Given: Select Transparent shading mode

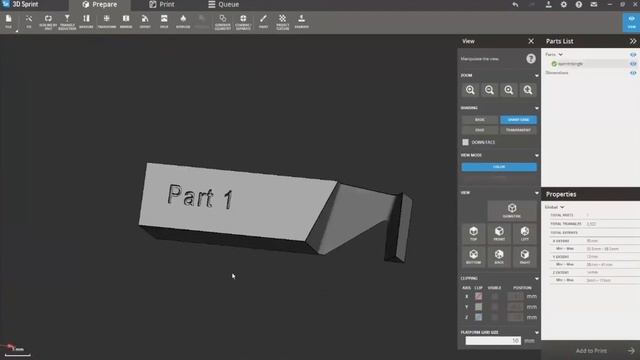Looking at the screenshot, I should (x=518, y=130).
